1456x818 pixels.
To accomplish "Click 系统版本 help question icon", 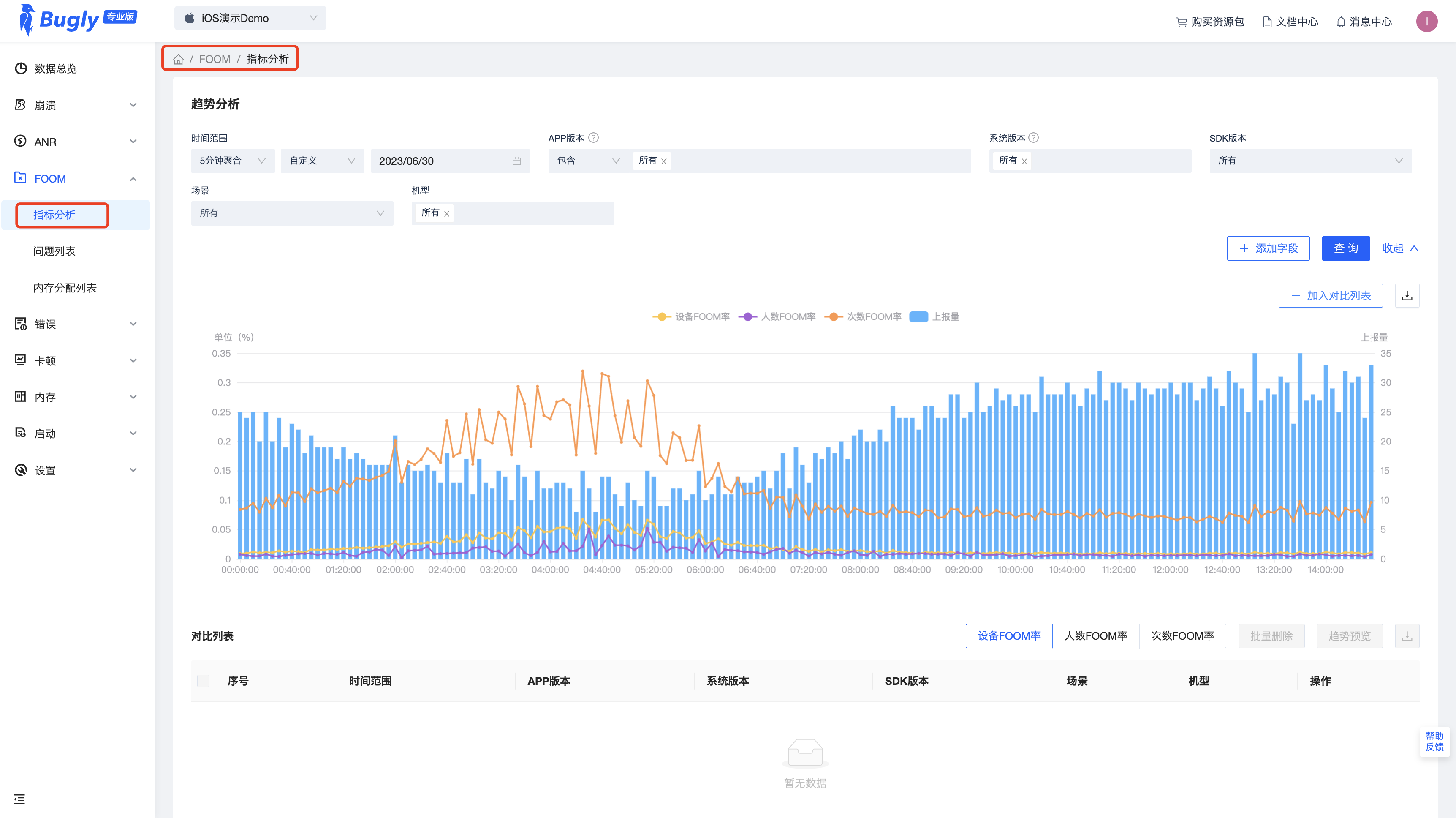I will pyautogui.click(x=1034, y=137).
